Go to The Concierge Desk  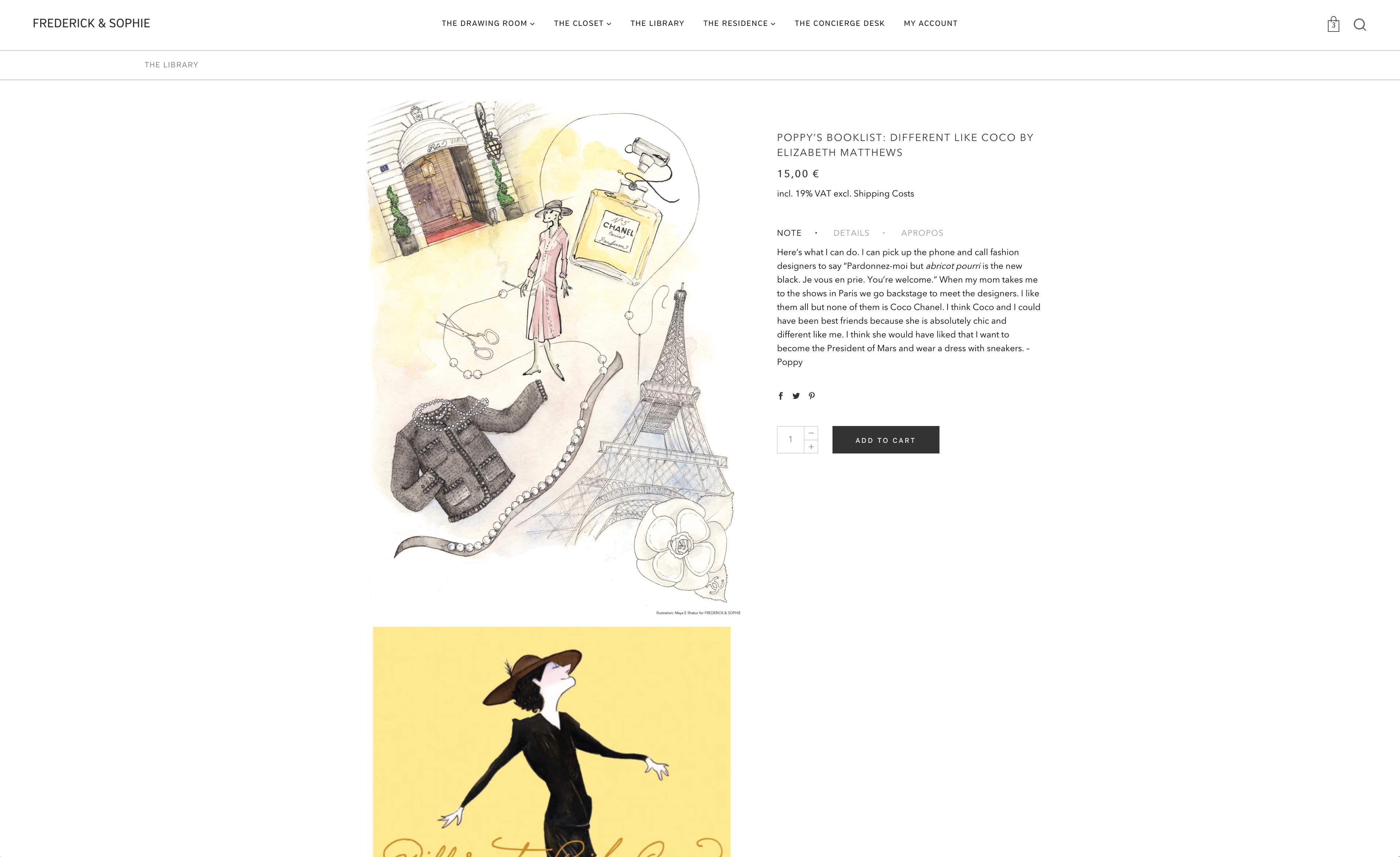pos(840,23)
